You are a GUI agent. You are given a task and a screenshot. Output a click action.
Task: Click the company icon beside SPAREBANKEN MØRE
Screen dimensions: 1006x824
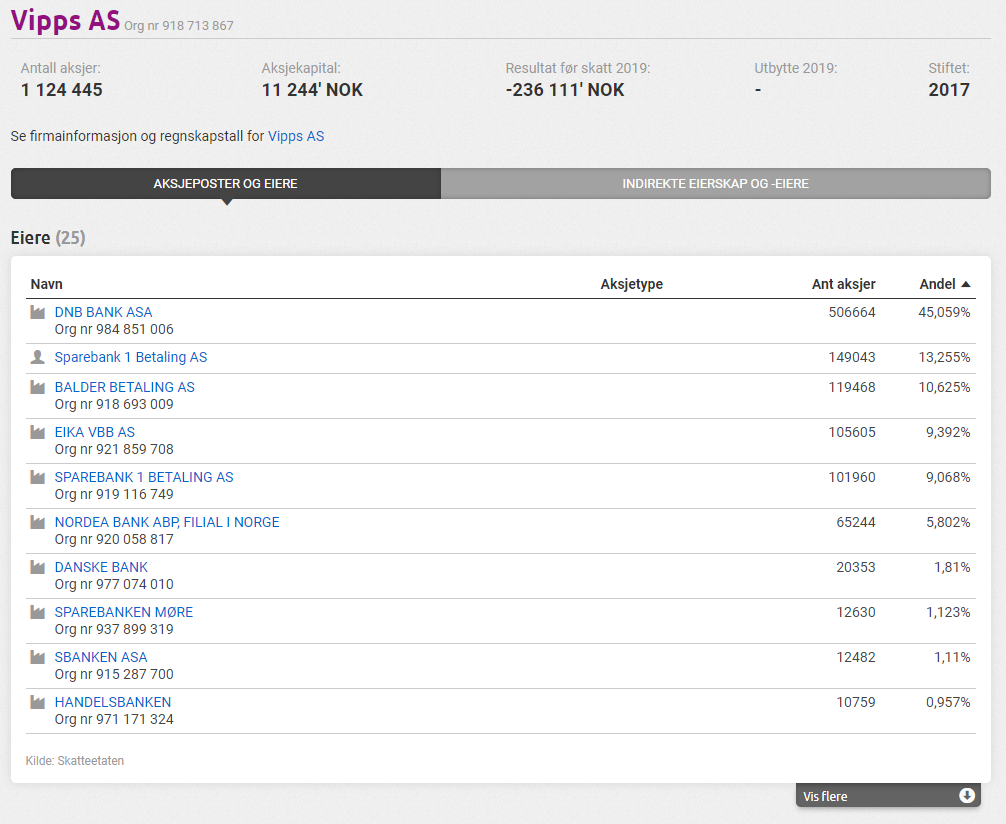(x=38, y=612)
